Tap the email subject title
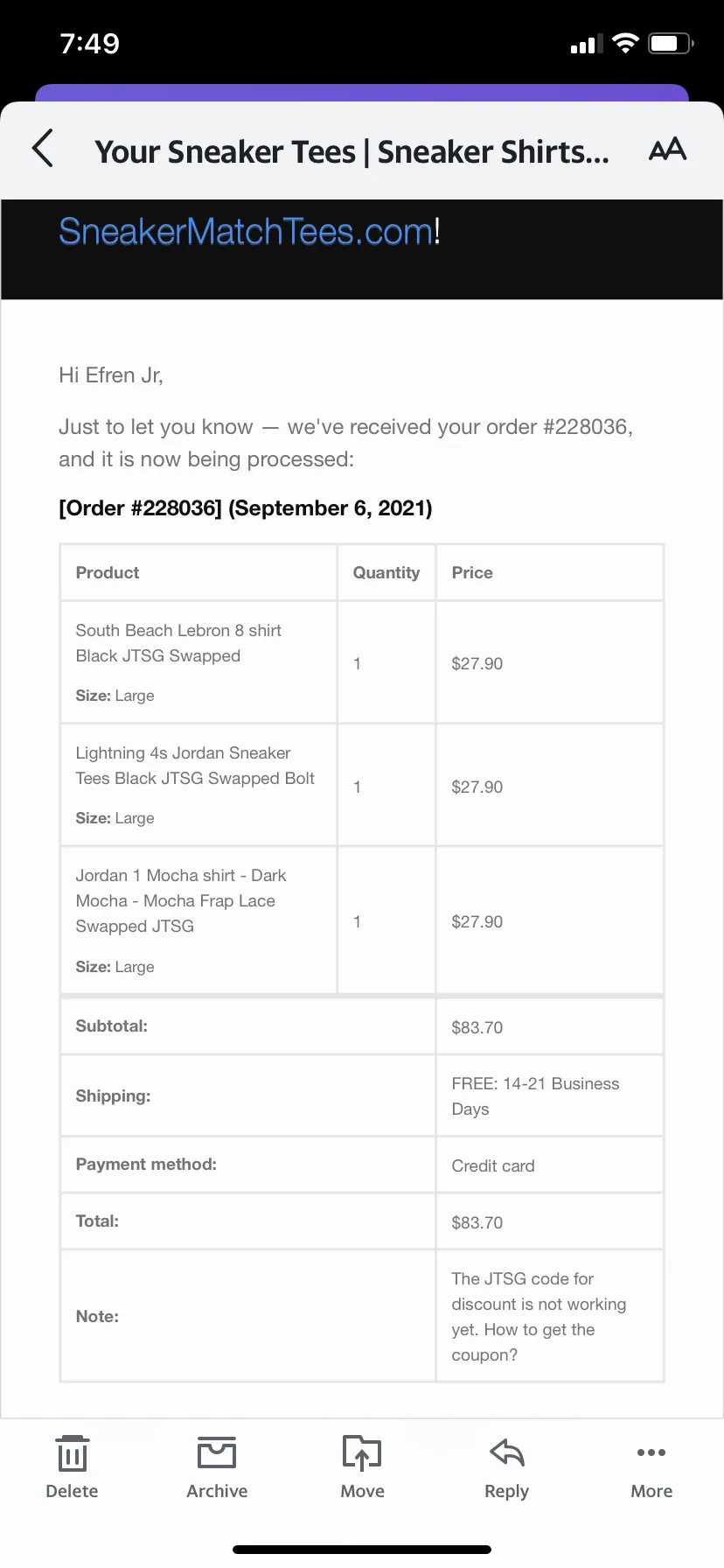 point(352,151)
